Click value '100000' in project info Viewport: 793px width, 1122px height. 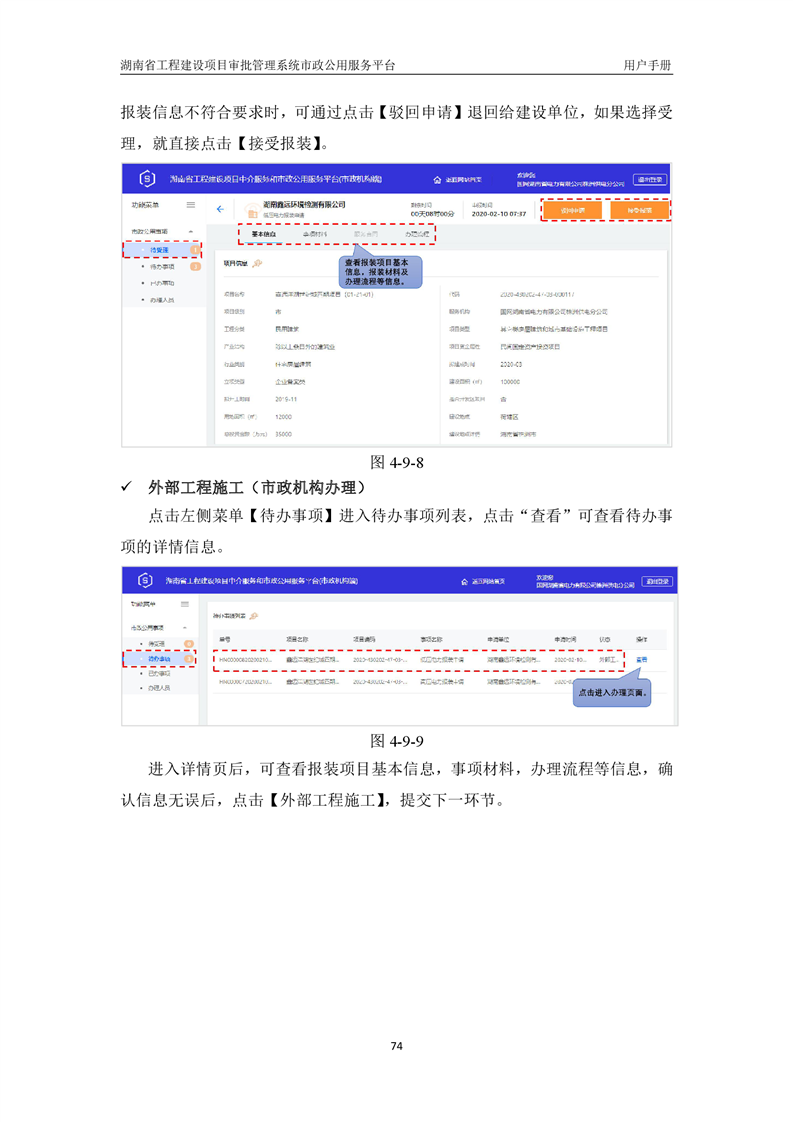click(x=510, y=382)
